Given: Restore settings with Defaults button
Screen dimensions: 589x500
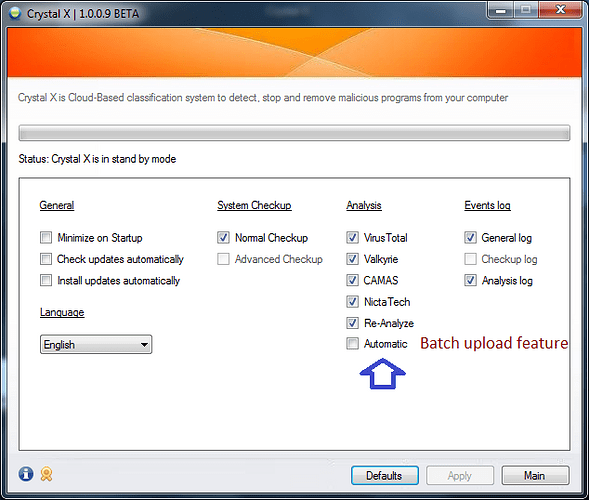Looking at the screenshot, I should (385, 476).
